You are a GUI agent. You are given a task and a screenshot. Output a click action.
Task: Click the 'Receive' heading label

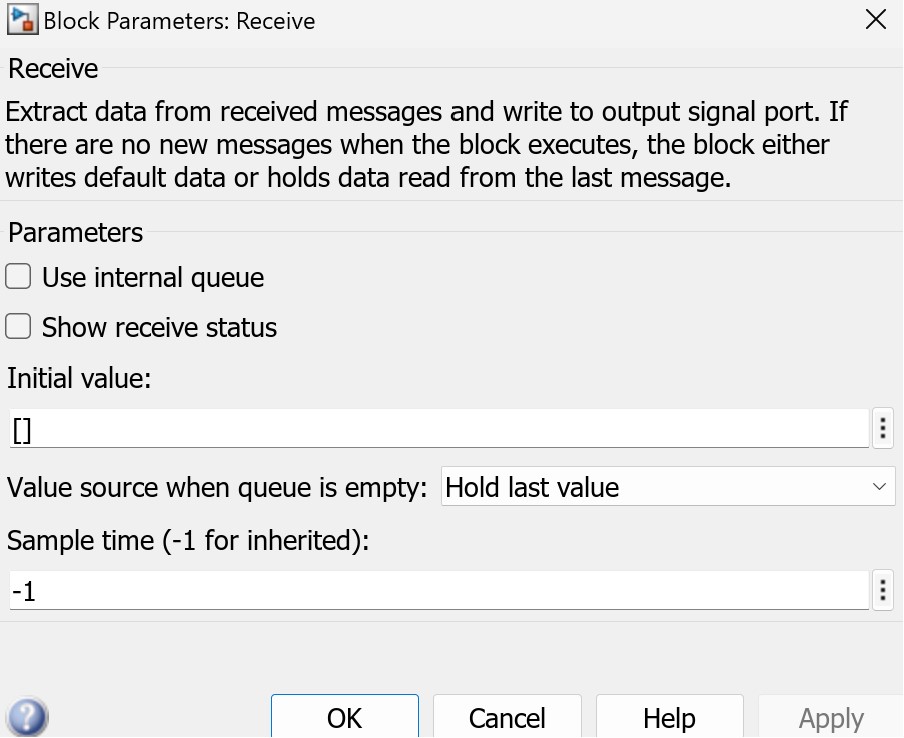click(51, 68)
